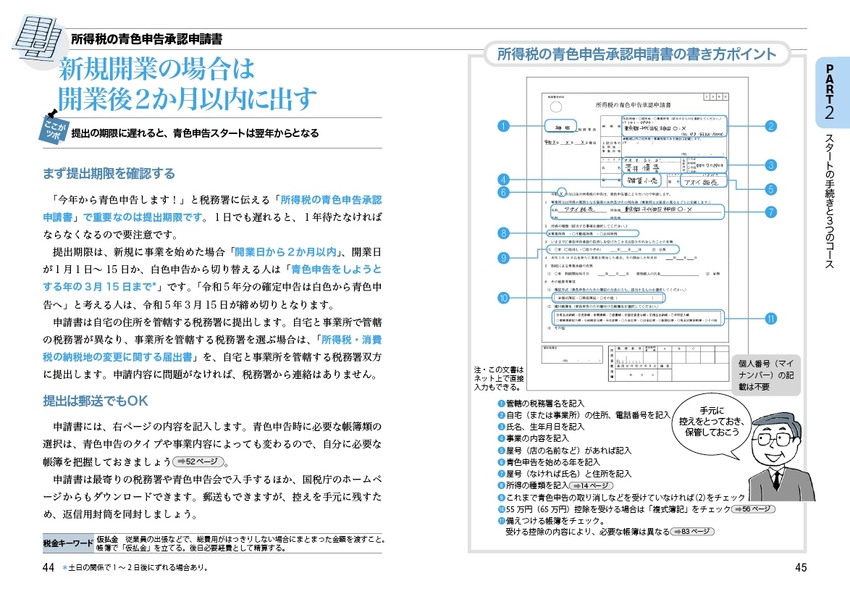Click list item '事業の内容を記入'

tap(537, 438)
